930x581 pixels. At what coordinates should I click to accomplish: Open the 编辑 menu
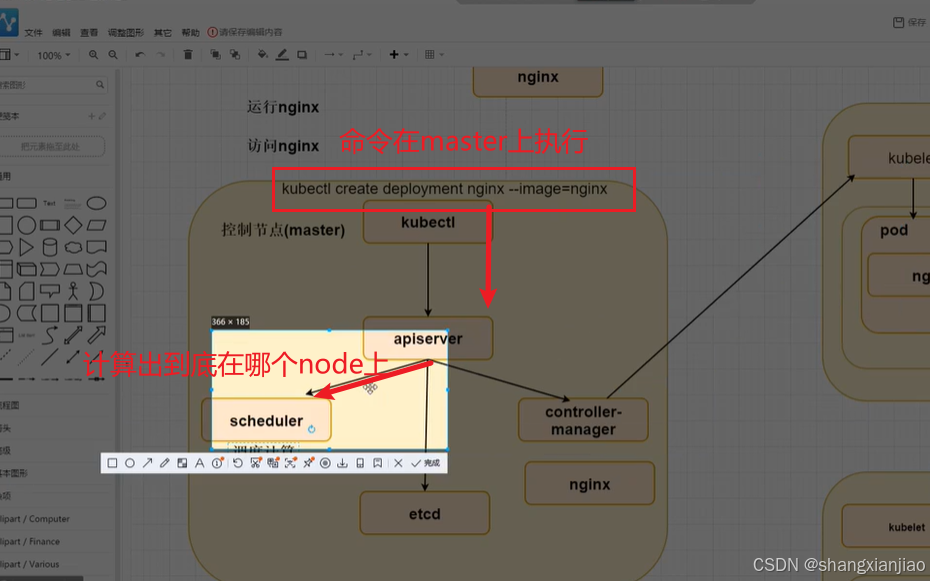pos(61,33)
